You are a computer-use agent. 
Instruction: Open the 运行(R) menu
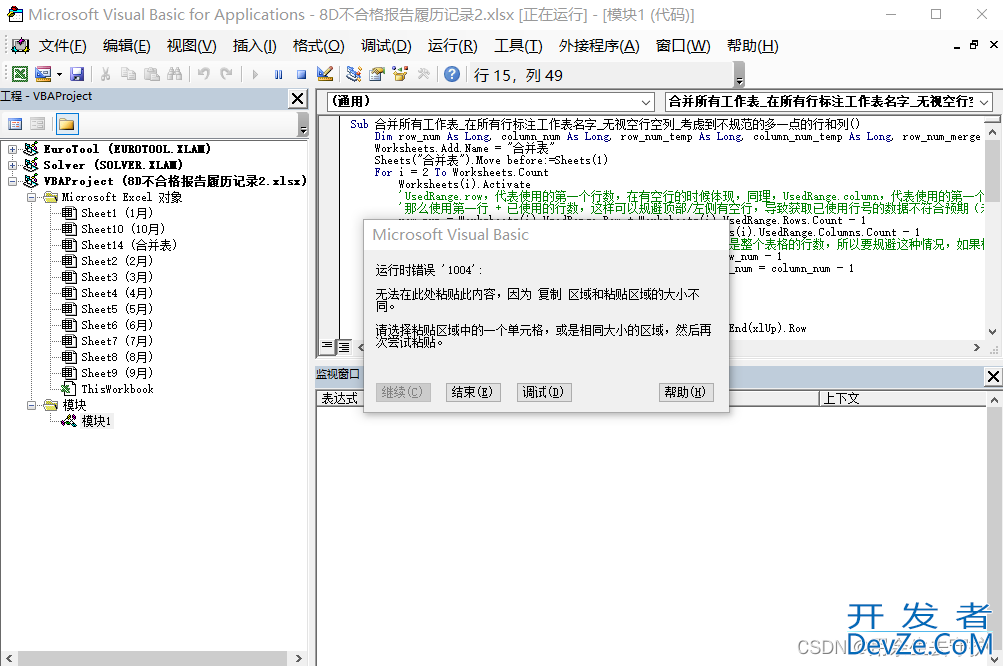coord(452,46)
